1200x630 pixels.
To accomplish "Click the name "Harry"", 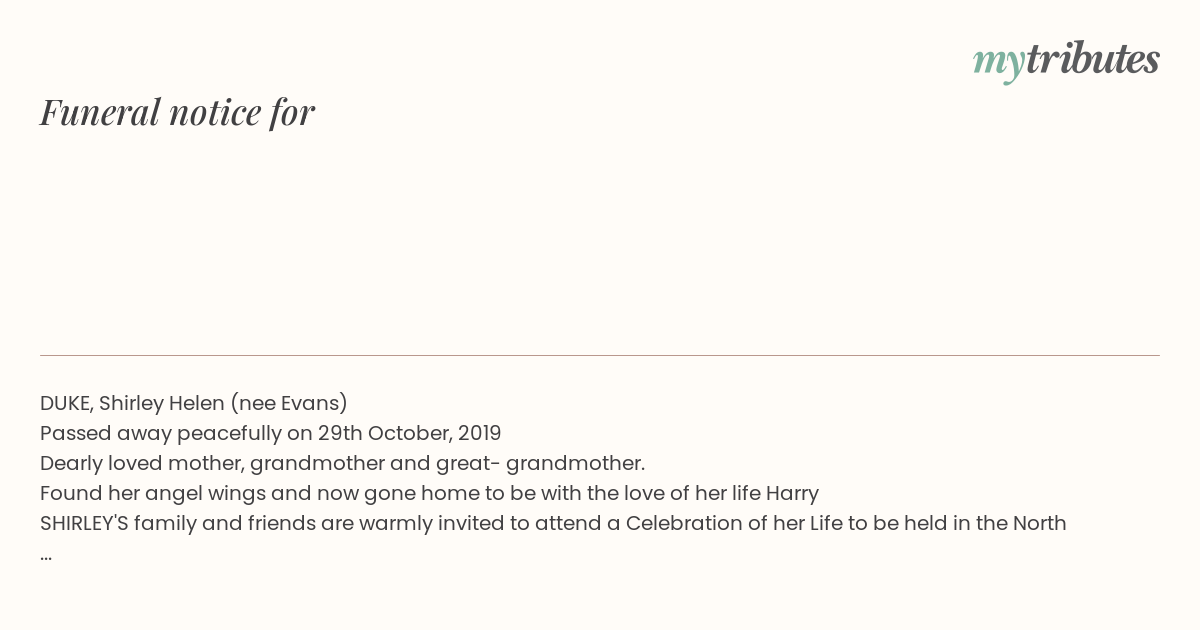I will click(792, 493).
